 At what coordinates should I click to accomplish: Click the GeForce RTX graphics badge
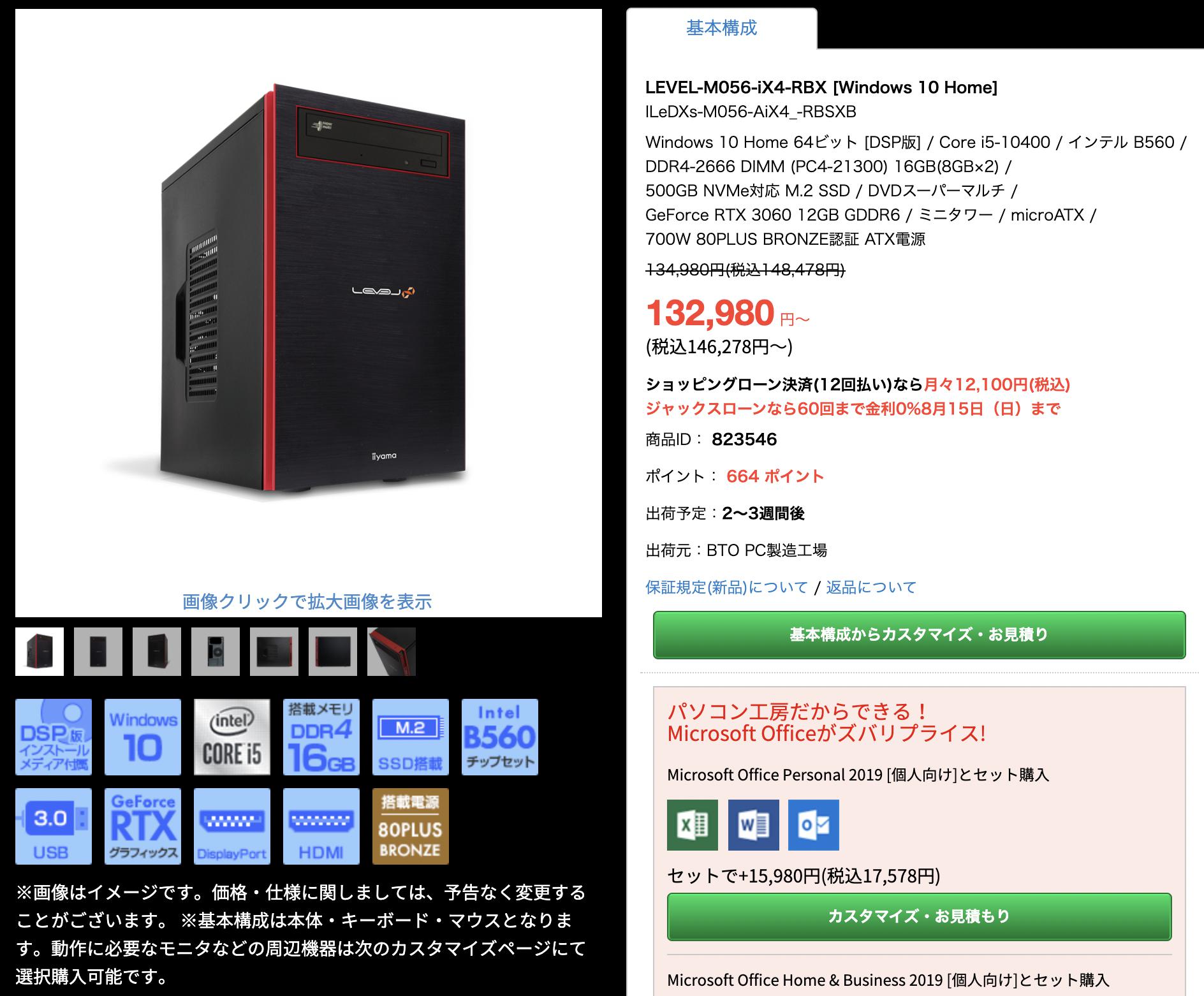point(143,826)
